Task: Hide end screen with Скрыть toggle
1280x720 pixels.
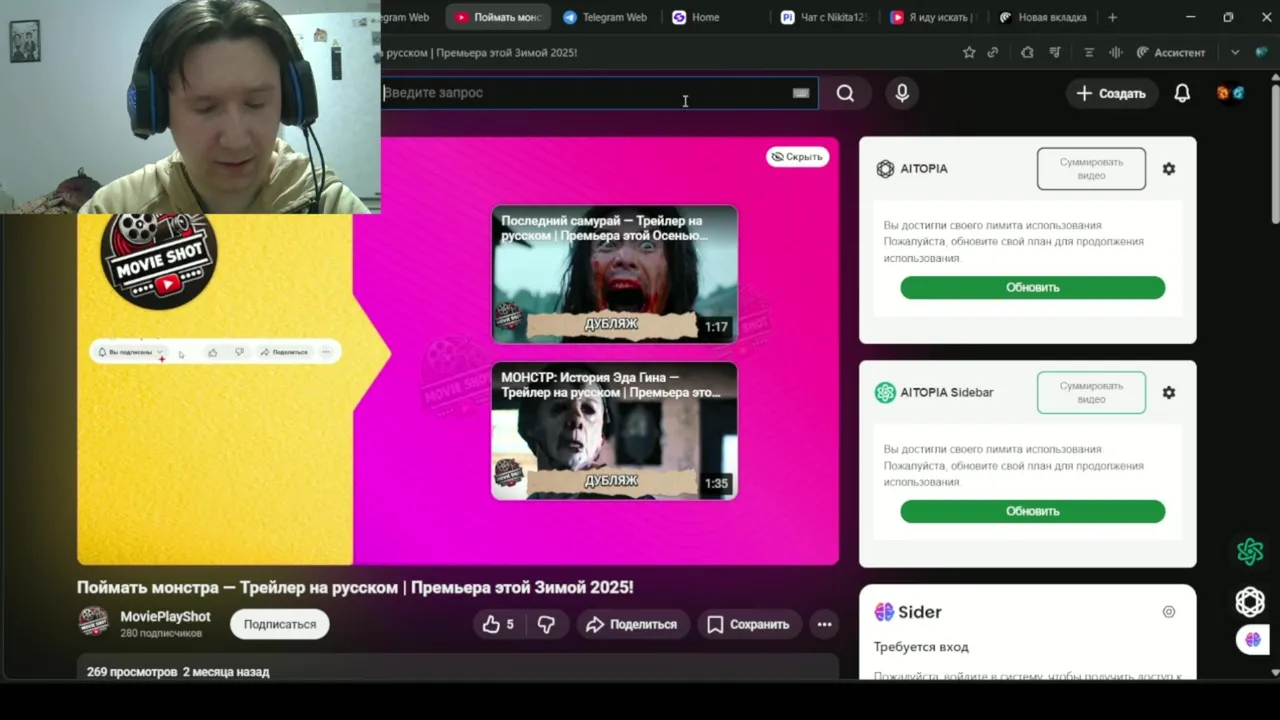Action: tap(797, 156)
